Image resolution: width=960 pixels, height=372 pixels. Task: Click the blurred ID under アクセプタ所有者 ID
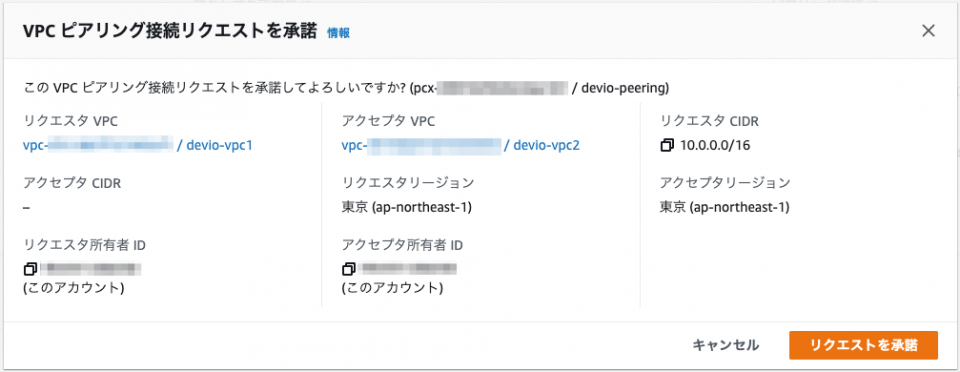click(408, 268)
